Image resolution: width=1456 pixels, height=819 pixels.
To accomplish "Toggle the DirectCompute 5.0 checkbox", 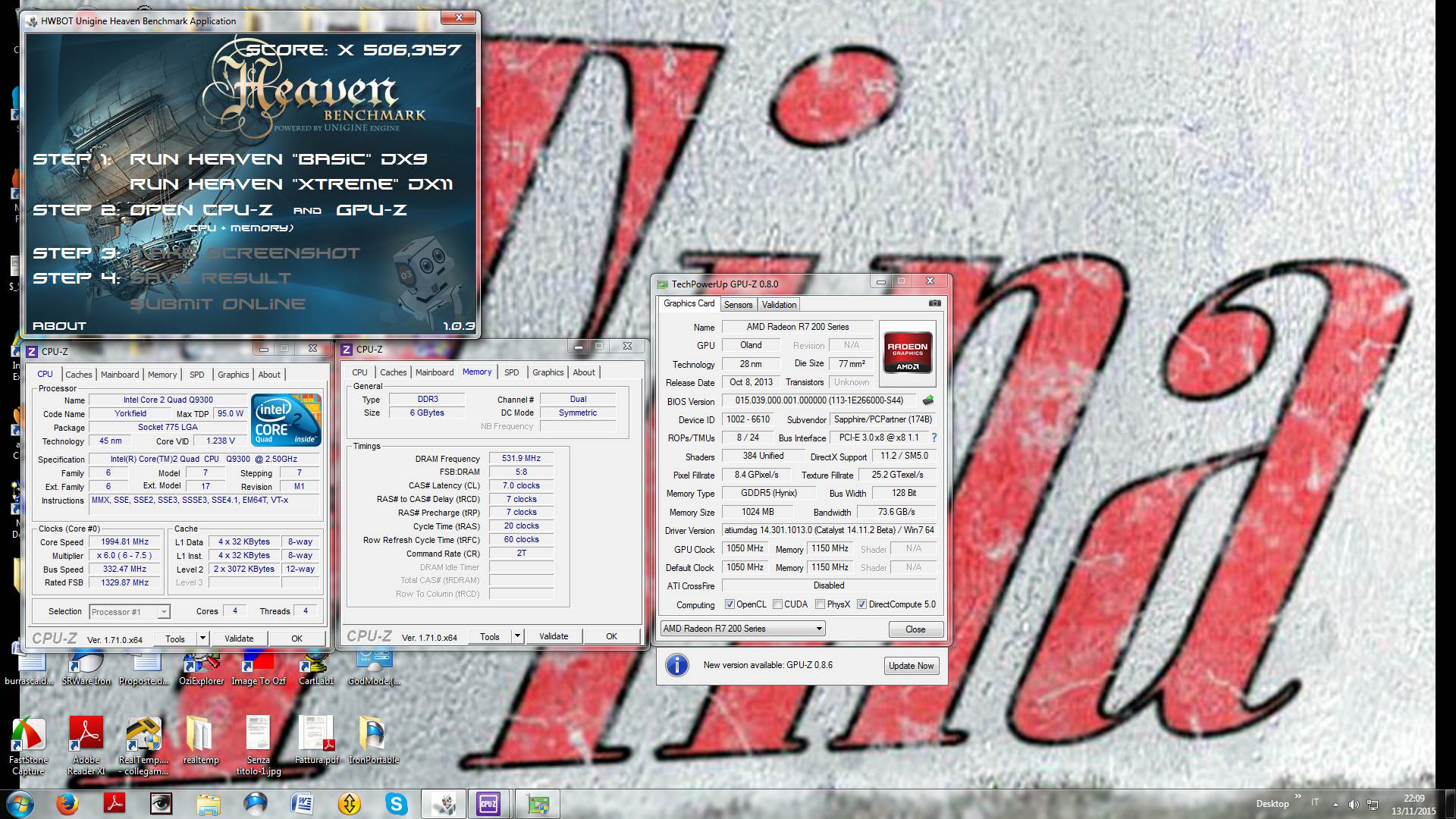I will pos(861,604).
